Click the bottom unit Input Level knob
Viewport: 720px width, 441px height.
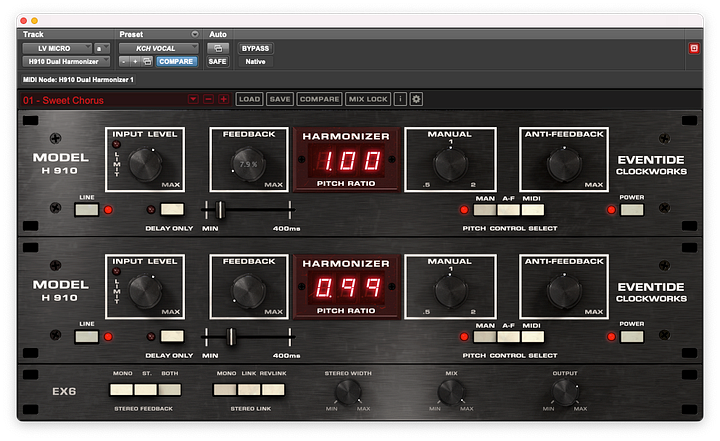(145, 291)
